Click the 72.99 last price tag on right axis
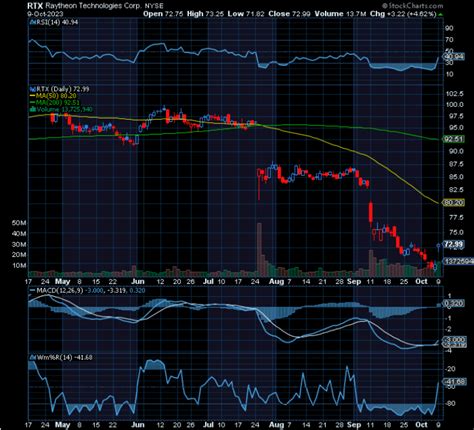The width and height of the screenshot is (474, 430). 454,244
